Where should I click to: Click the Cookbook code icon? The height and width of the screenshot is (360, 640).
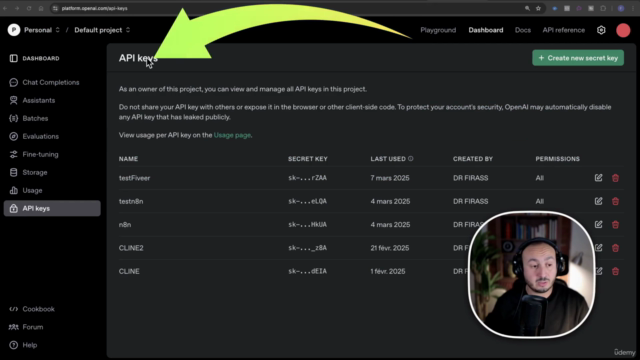[13, 309]
